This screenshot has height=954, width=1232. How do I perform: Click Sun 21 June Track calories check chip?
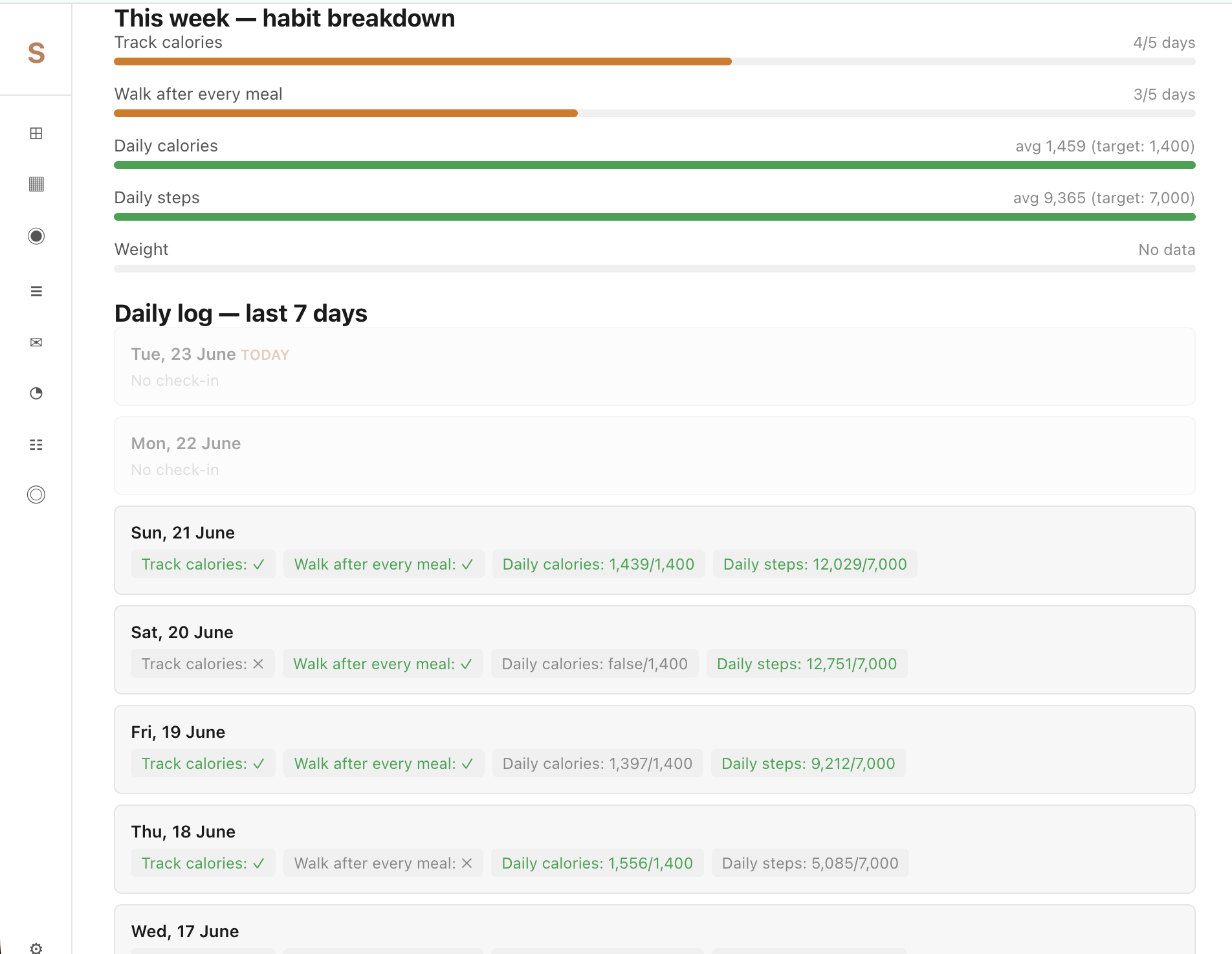(203, 564)
